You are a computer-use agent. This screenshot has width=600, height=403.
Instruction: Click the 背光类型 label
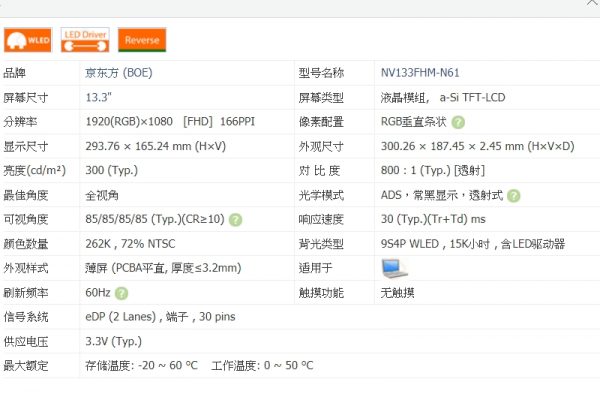[321, 244]
